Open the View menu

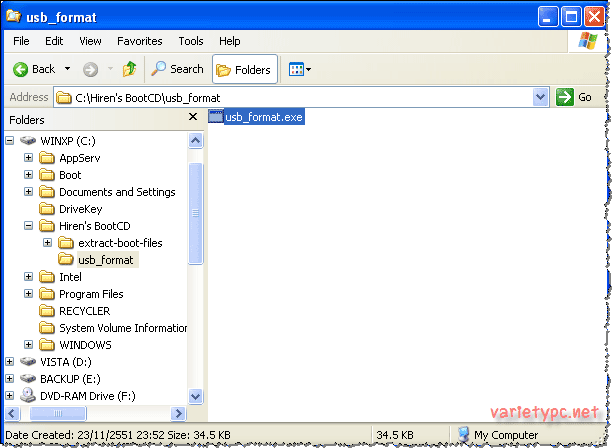click(x=90, y=41)
